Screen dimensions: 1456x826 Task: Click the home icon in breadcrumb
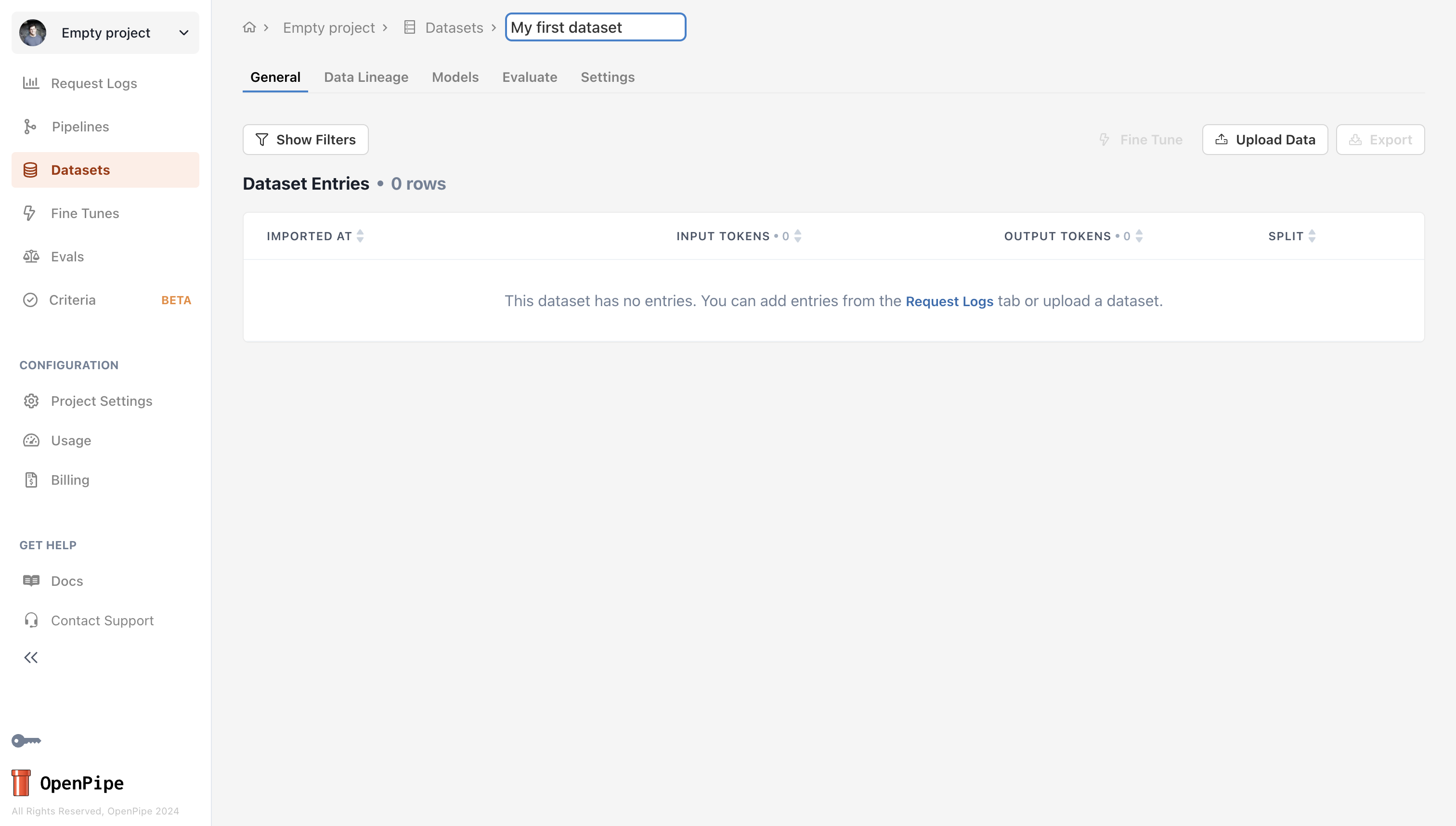pos(249,27)
